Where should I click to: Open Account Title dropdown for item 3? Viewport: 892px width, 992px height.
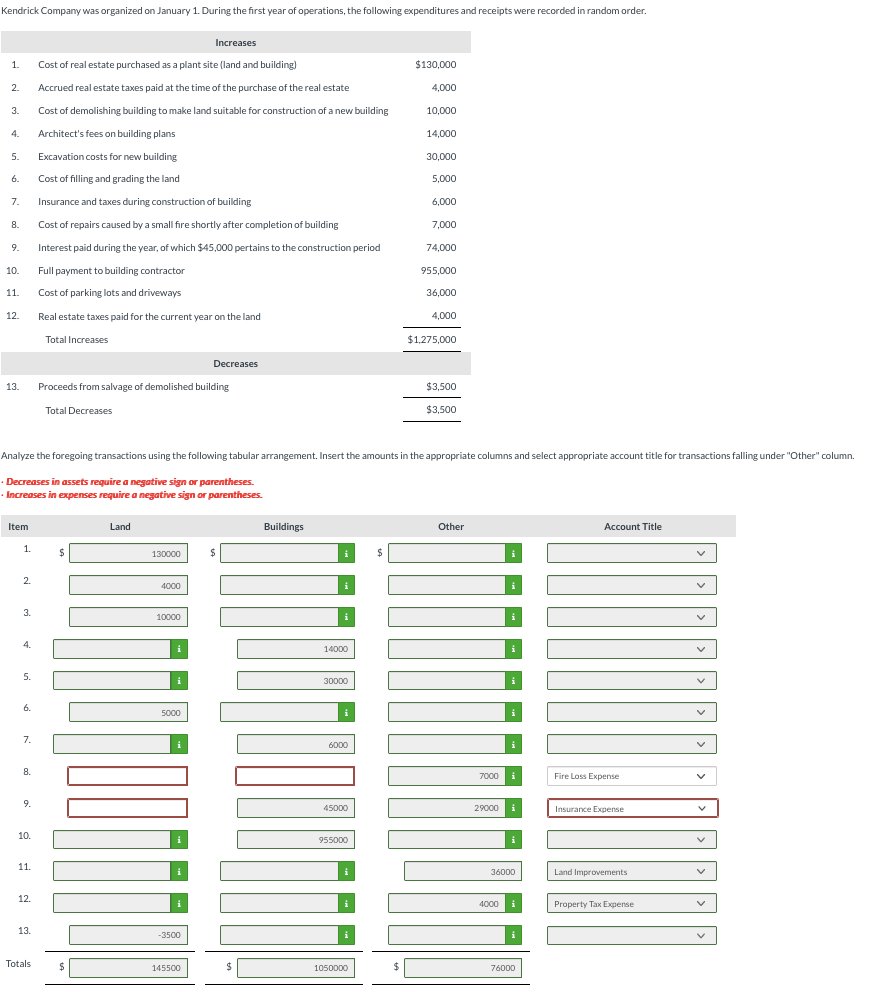(x=631, y=617)
